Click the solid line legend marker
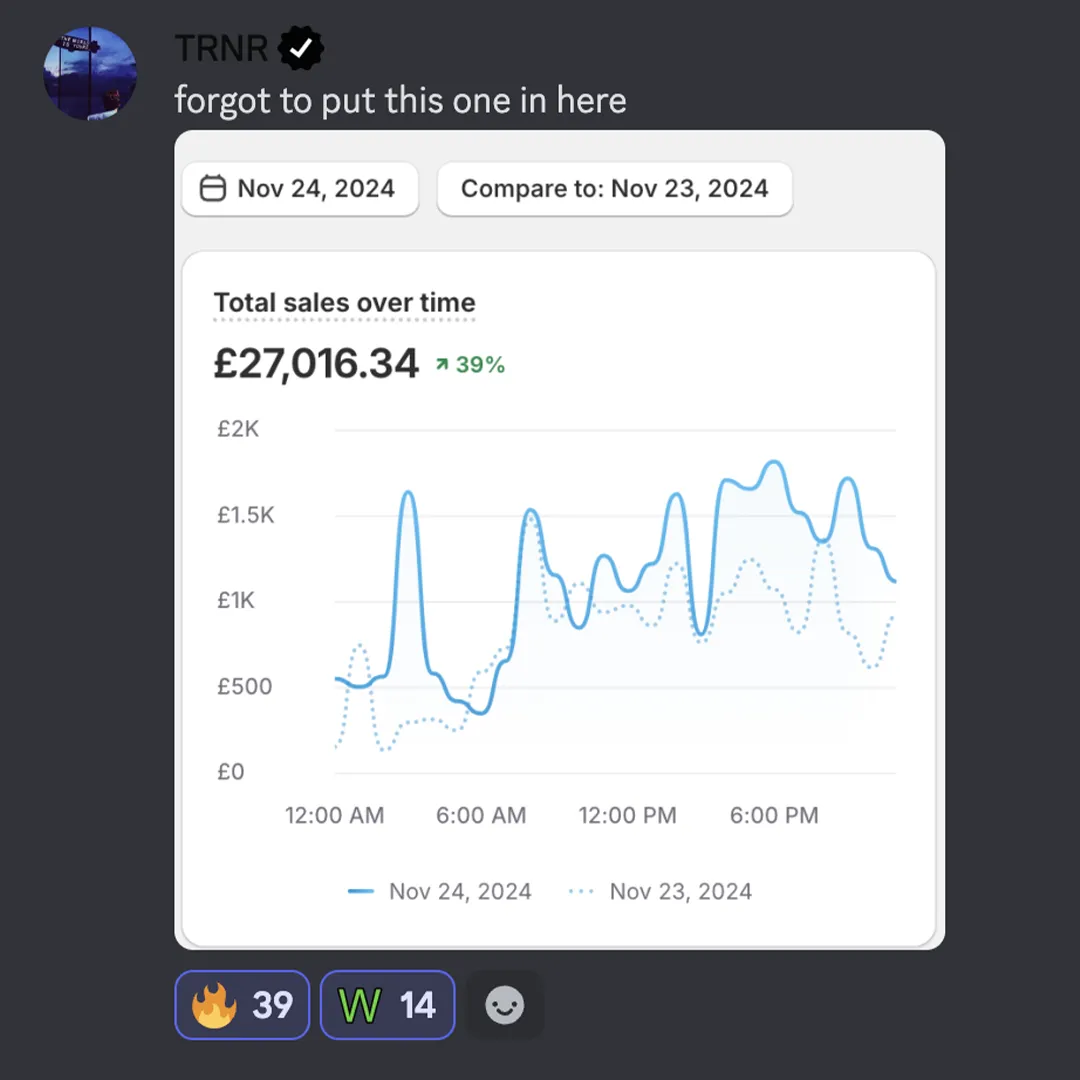This screenshot has width=1080, height=1080. [x=361, y=891]
